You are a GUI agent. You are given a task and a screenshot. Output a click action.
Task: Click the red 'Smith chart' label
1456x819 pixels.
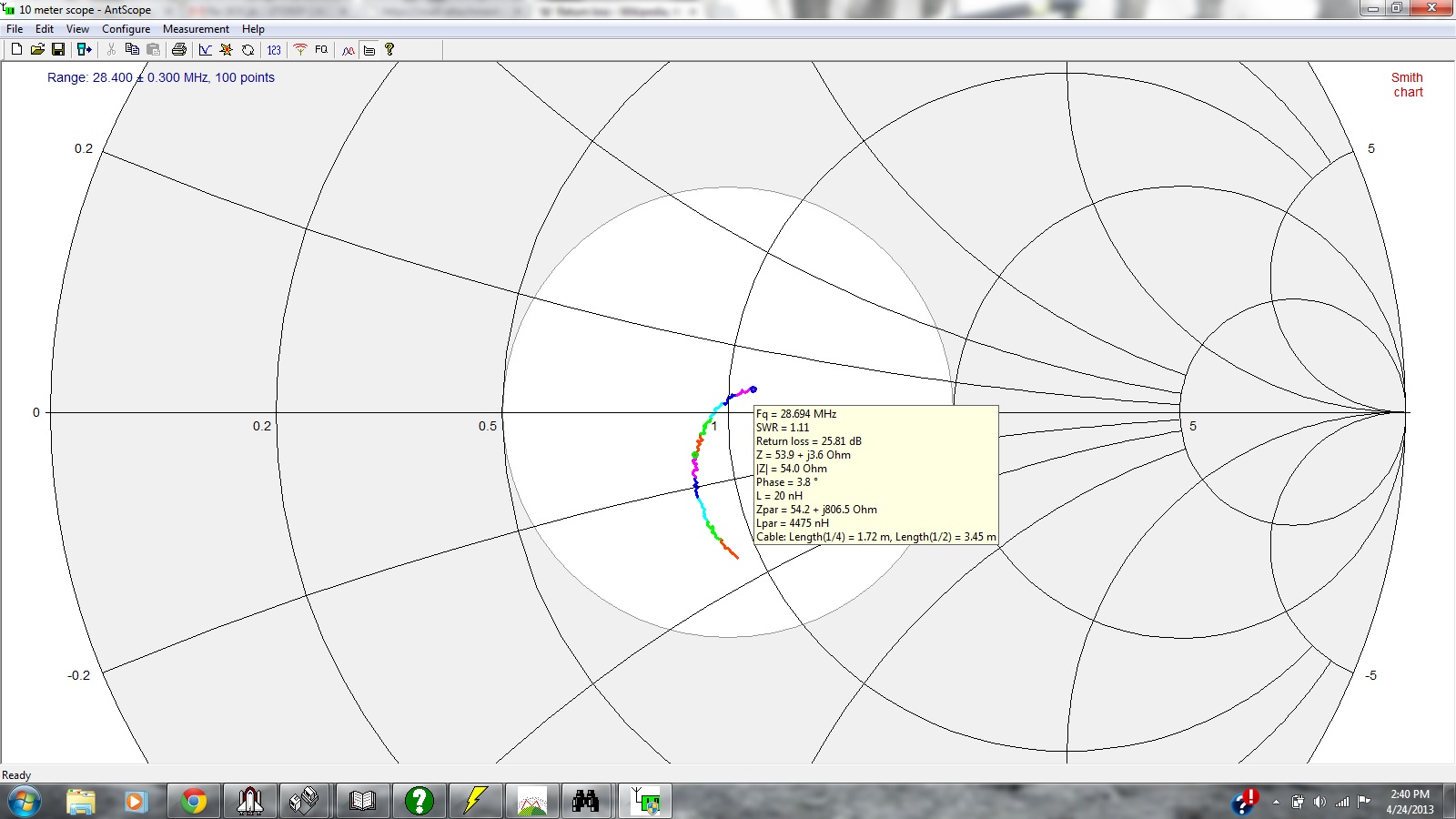pyautogui.click(x=1407, y=85)
